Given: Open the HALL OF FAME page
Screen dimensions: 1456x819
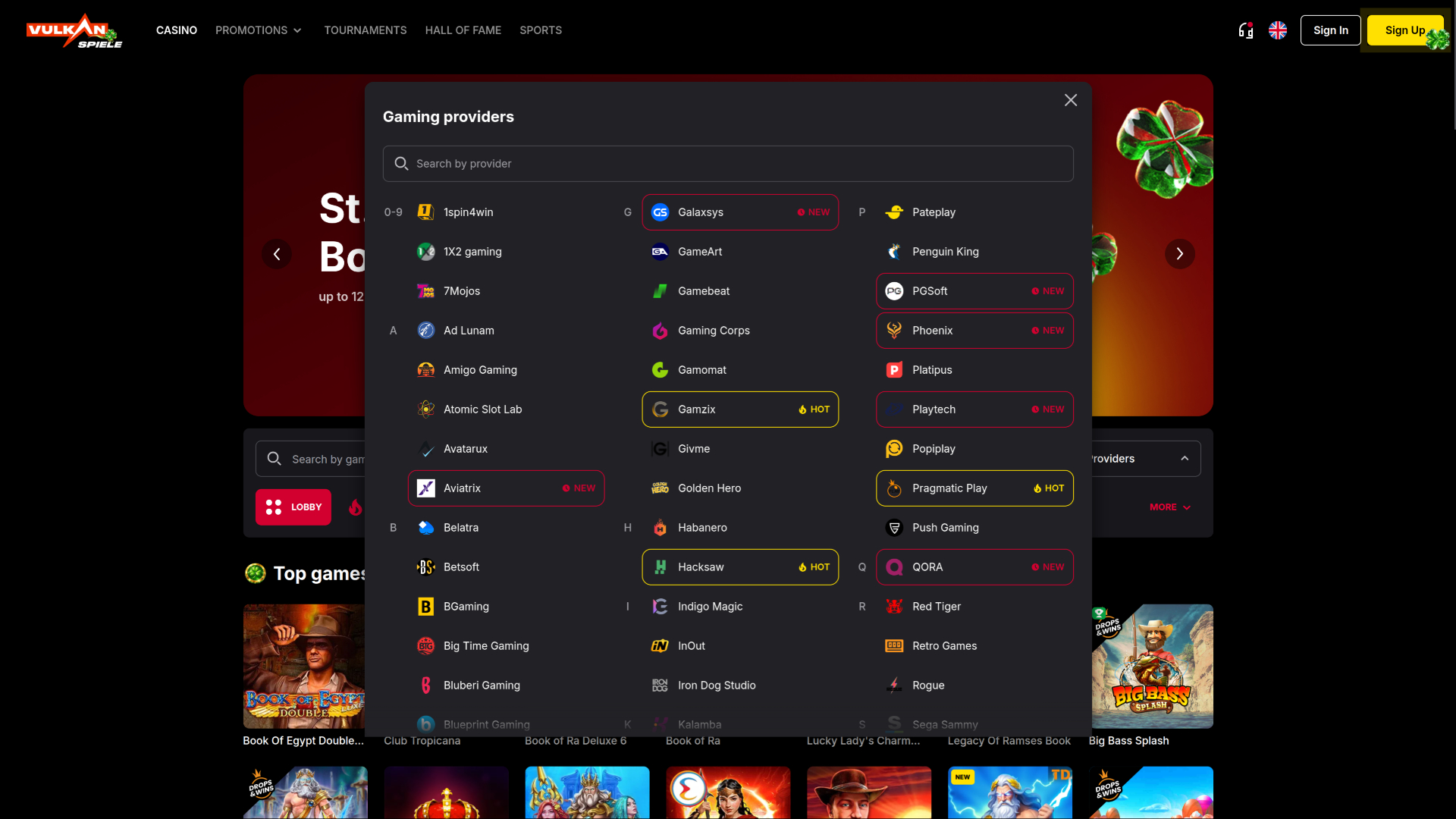Looking at the screenshot, I should click(463, 30).
